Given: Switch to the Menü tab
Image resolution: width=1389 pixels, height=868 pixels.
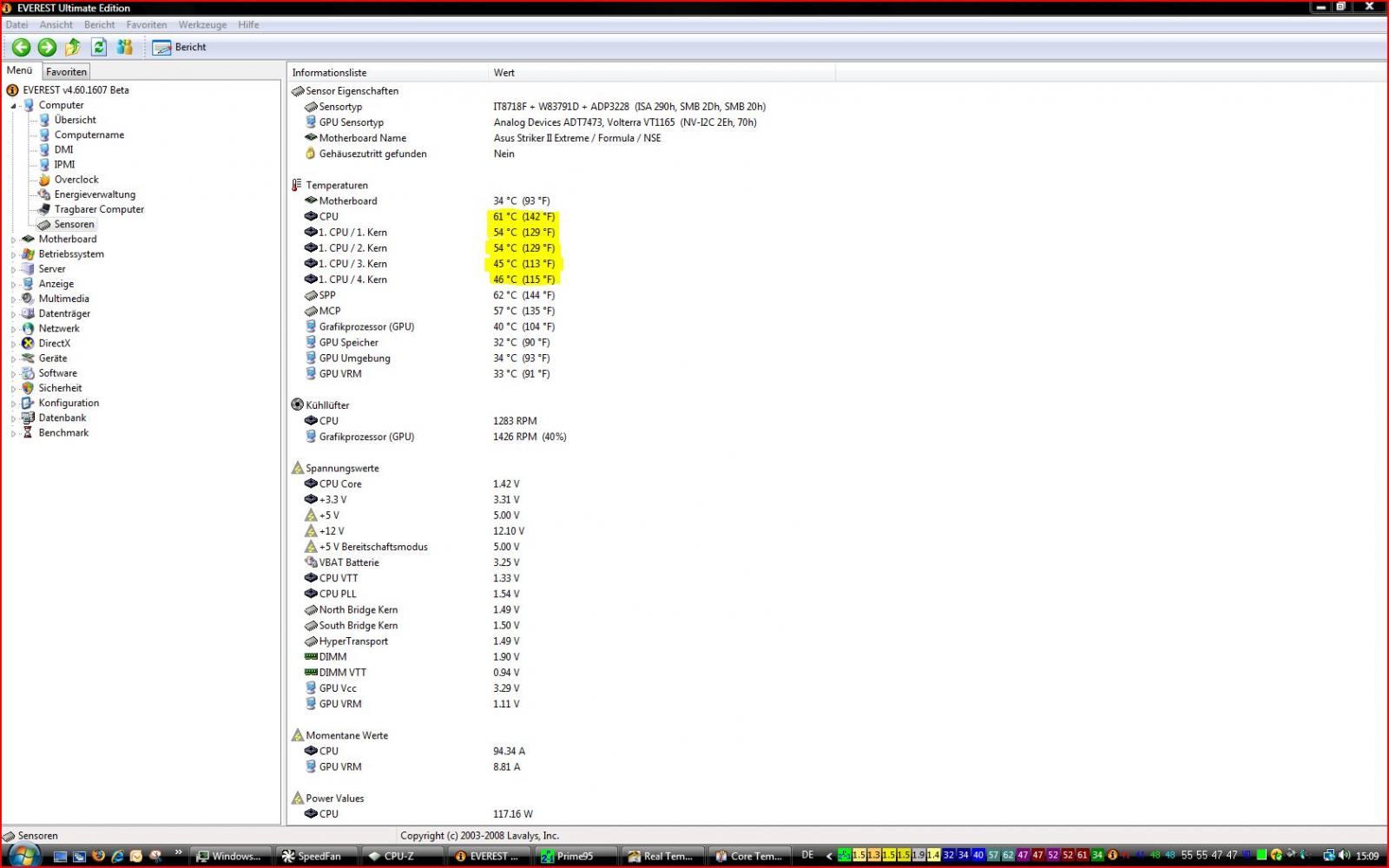Looking at the screenshot, I should 20,70.
